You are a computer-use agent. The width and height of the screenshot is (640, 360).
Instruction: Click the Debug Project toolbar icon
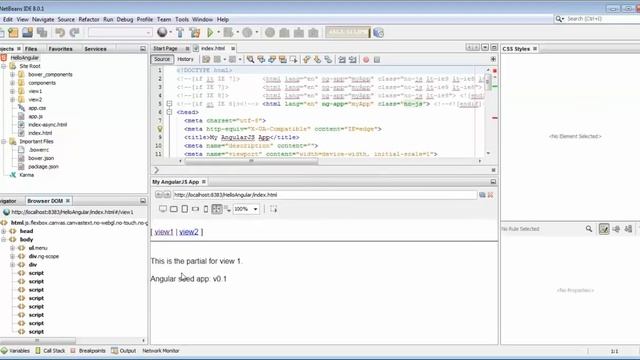[x=228, y=33]
